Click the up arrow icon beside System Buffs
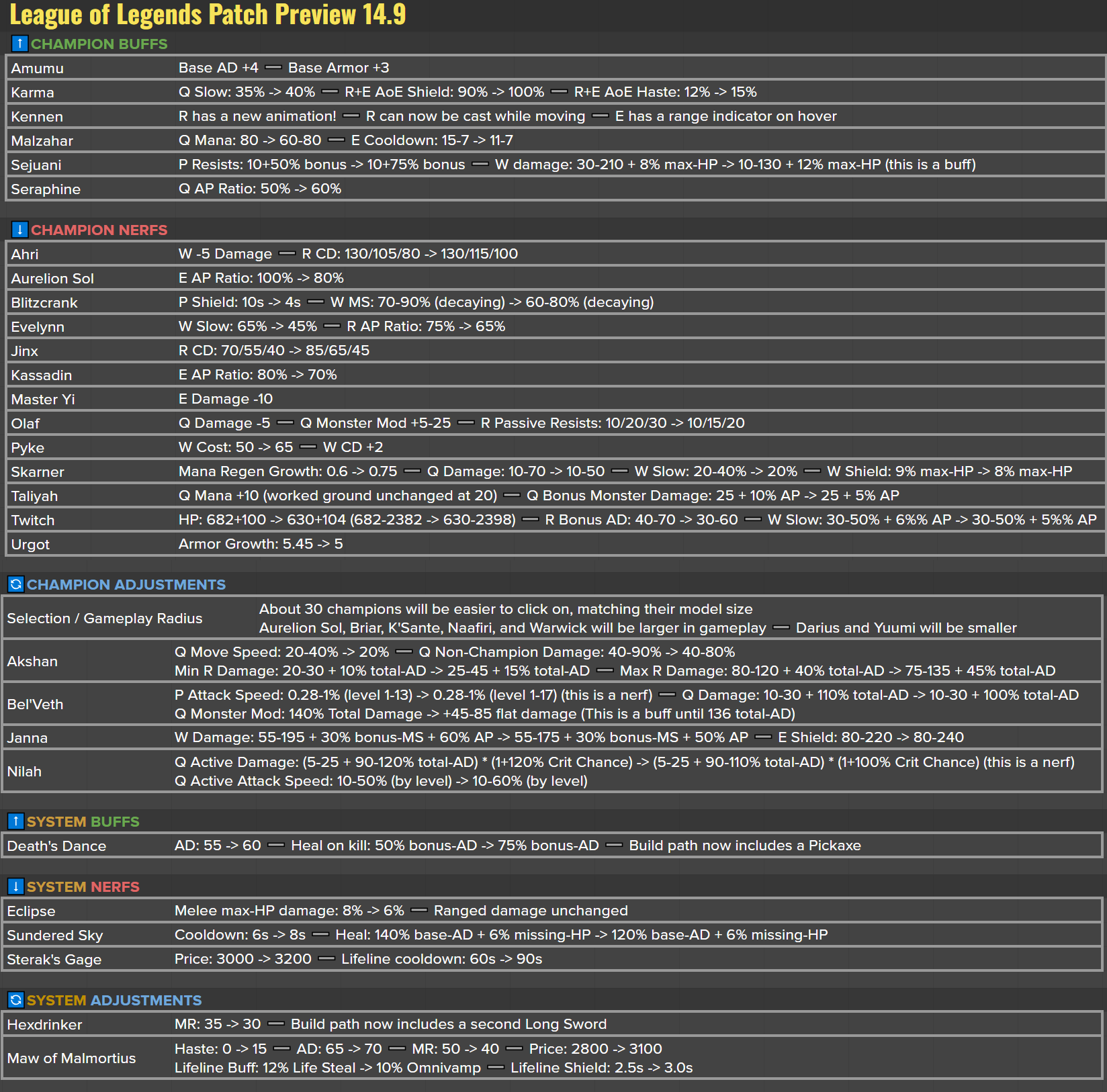1107x1092 pixels. point(15,821)
